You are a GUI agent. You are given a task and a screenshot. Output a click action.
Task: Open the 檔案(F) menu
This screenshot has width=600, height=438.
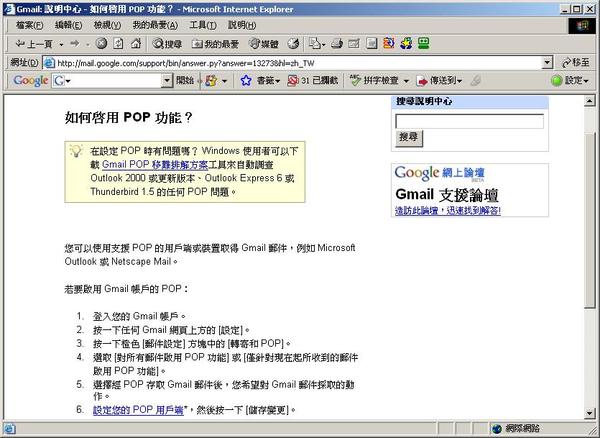pos(29,25)
